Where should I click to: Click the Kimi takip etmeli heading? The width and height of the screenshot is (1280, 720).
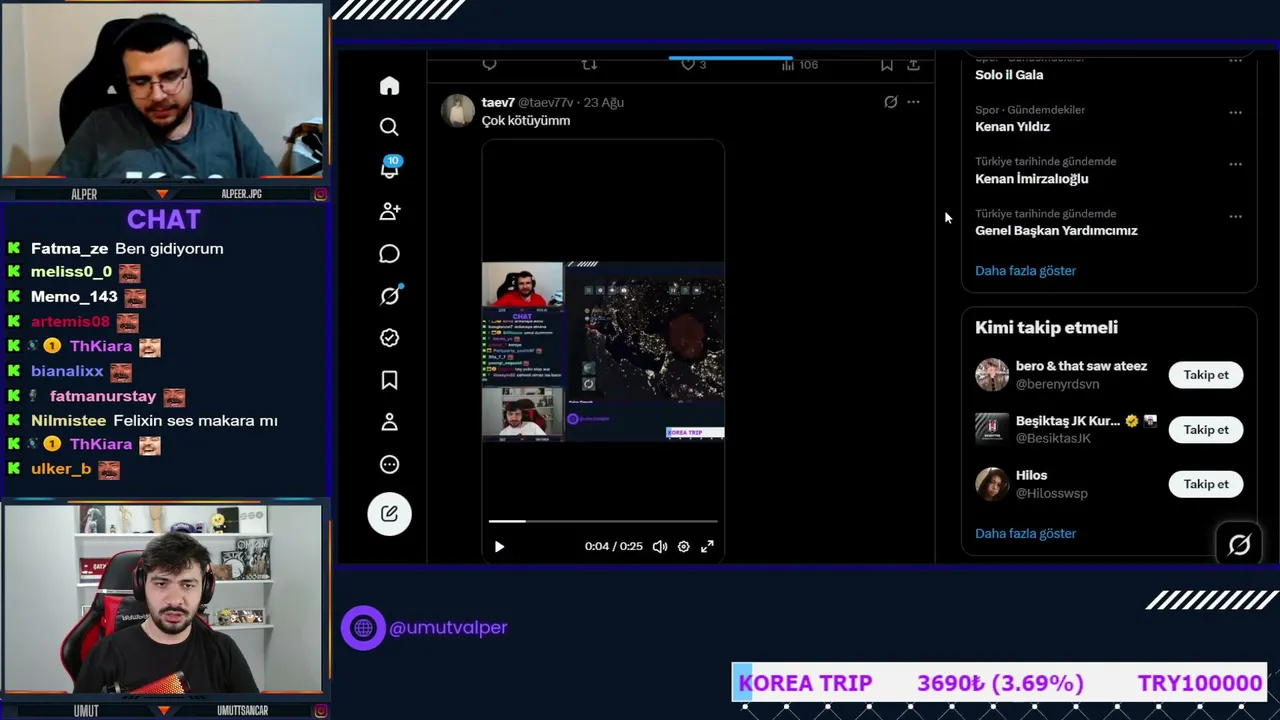point(1046,328)
